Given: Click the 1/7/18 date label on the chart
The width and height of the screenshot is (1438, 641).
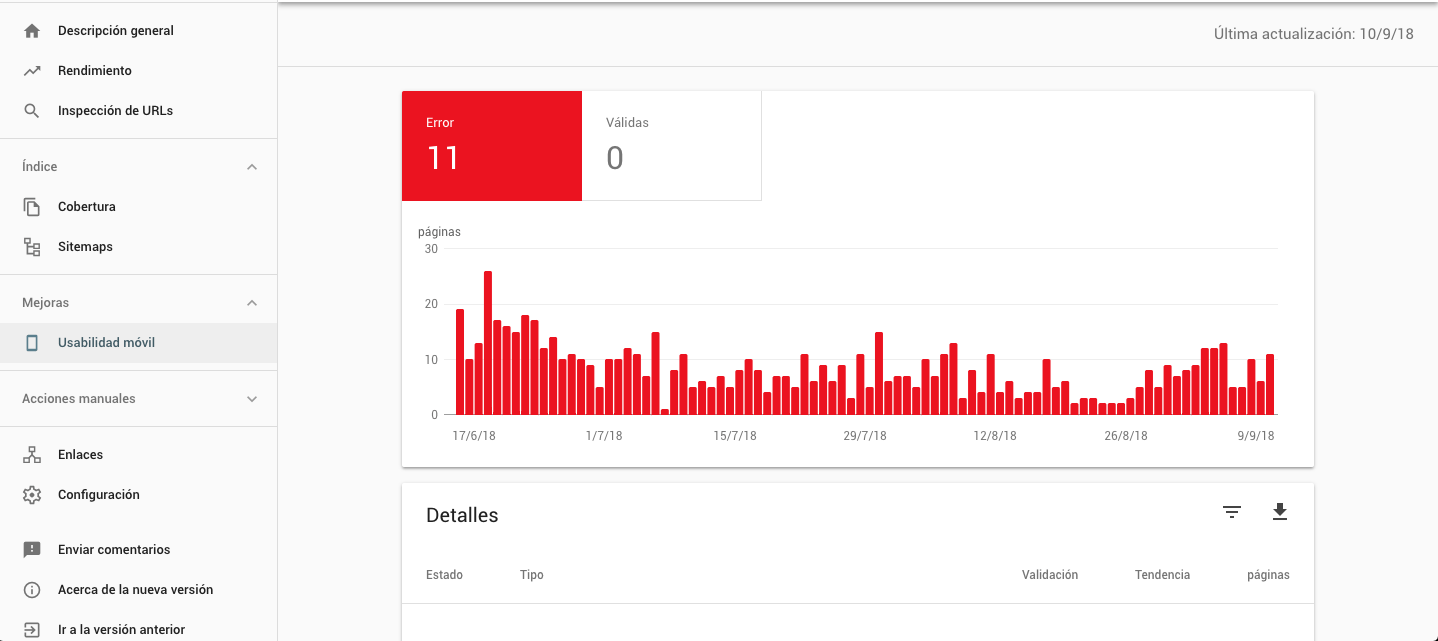Looking at the screenshot, I should click(x=604, y=436).
